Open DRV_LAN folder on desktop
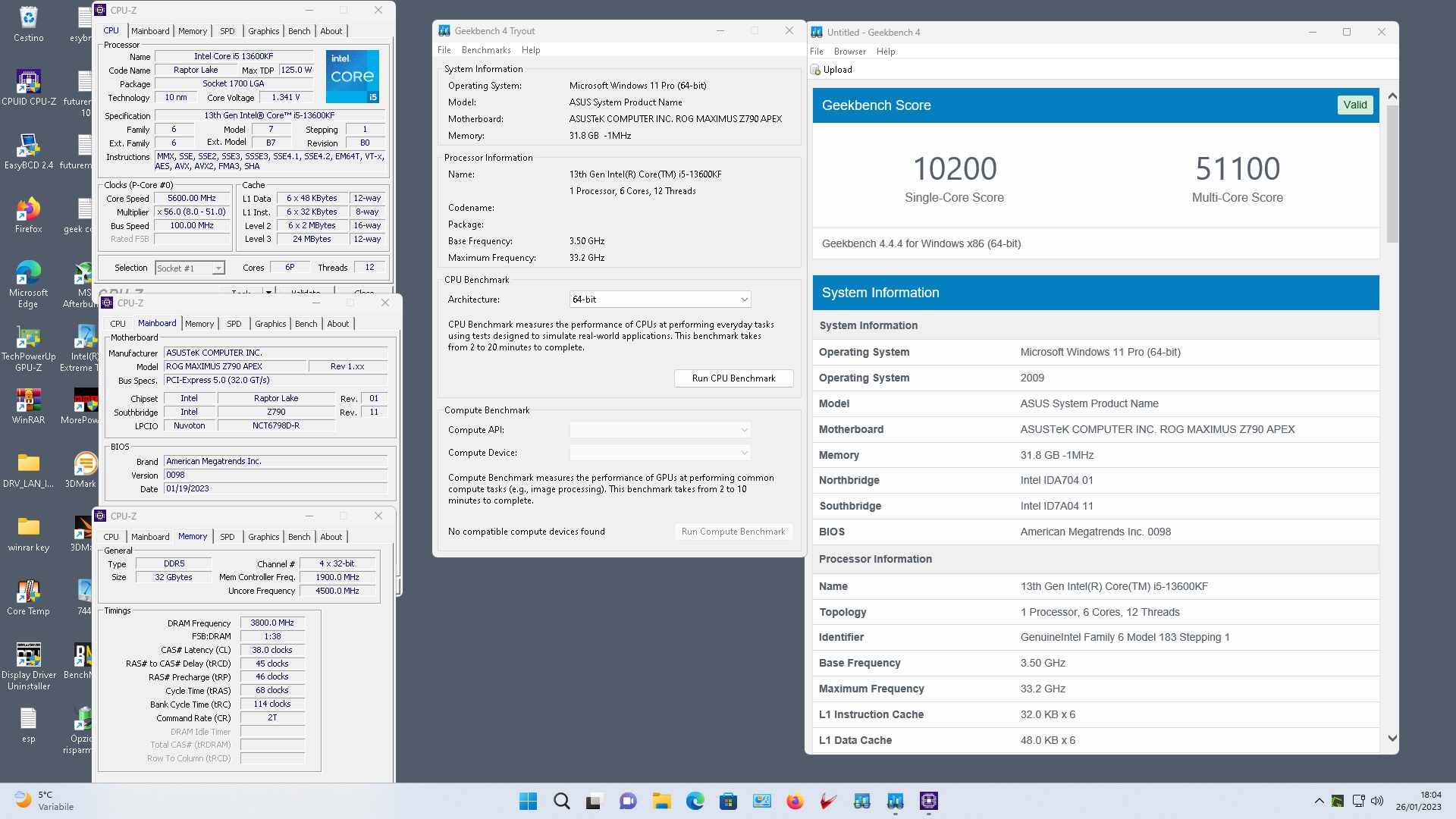The width and height of the screenshot is (1456, 819). 28,470
